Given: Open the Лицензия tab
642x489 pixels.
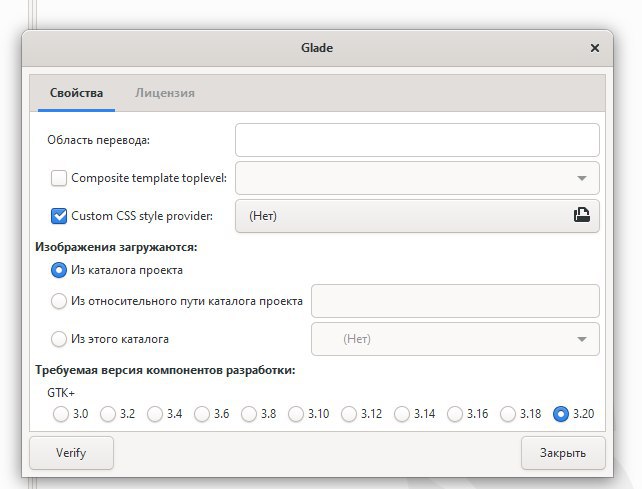Looking at the screenshot, I should (165, 93).
